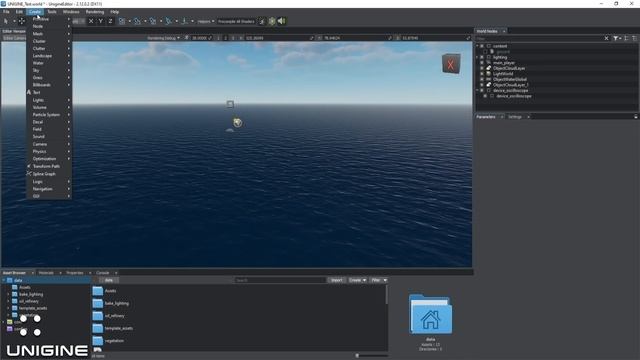Screen dimensions: 640x360
Task: Switch to the Properties tab
Action: point(75,273)
